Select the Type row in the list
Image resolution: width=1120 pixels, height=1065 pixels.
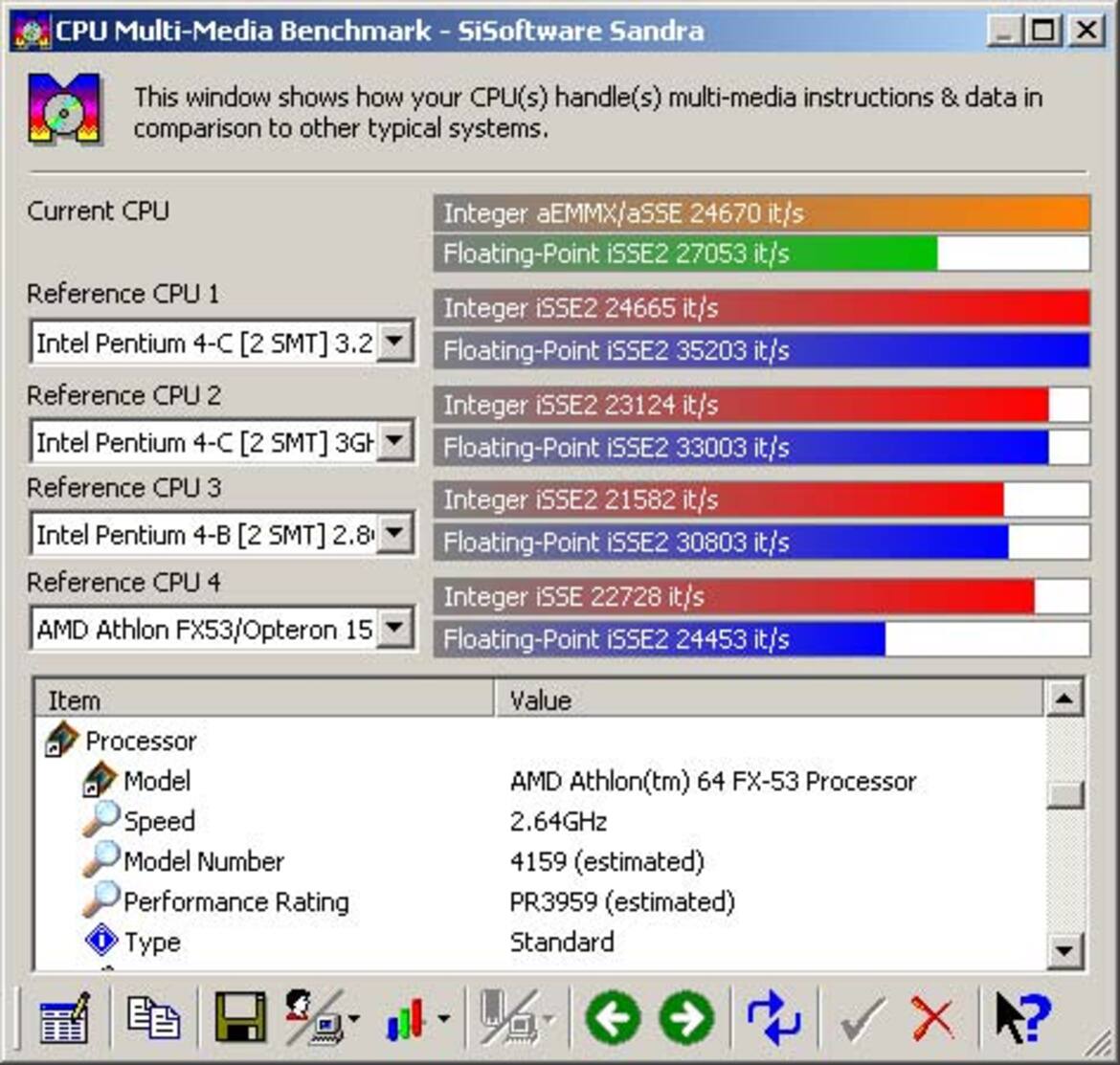pyautogui.click(x=539, y=943)
